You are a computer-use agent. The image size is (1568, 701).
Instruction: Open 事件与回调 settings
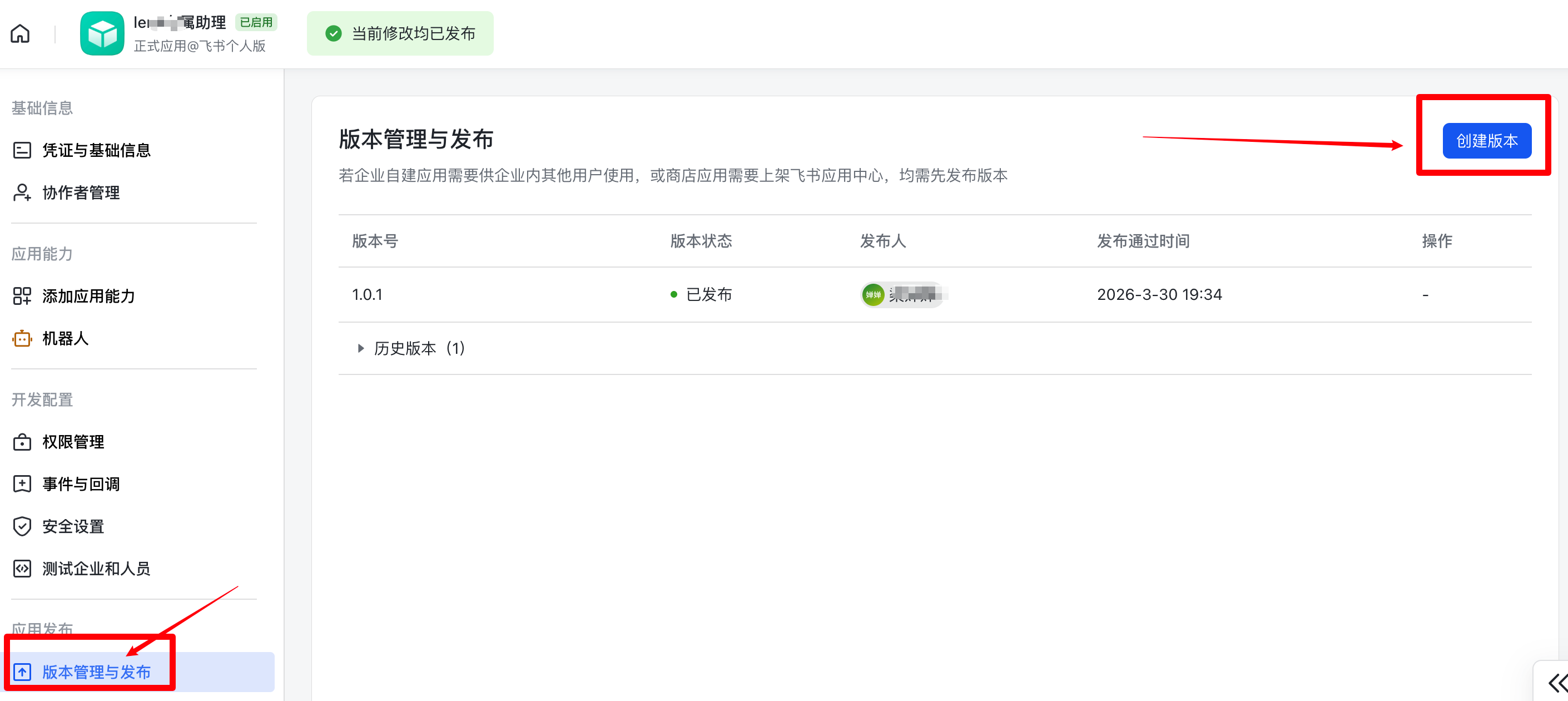pos(81,484)
